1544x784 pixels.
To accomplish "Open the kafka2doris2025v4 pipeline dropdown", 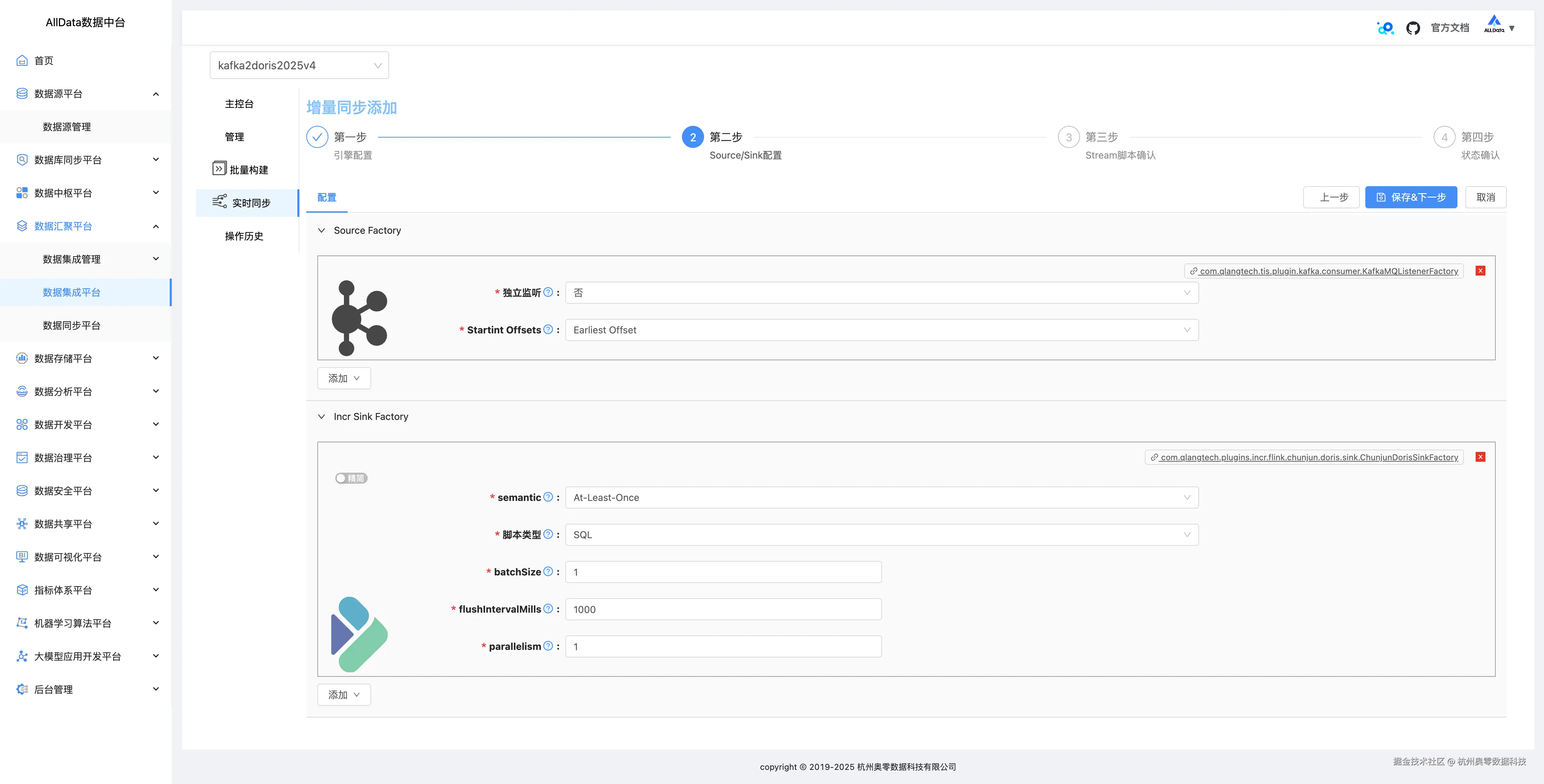I will [x=299, y=65].
